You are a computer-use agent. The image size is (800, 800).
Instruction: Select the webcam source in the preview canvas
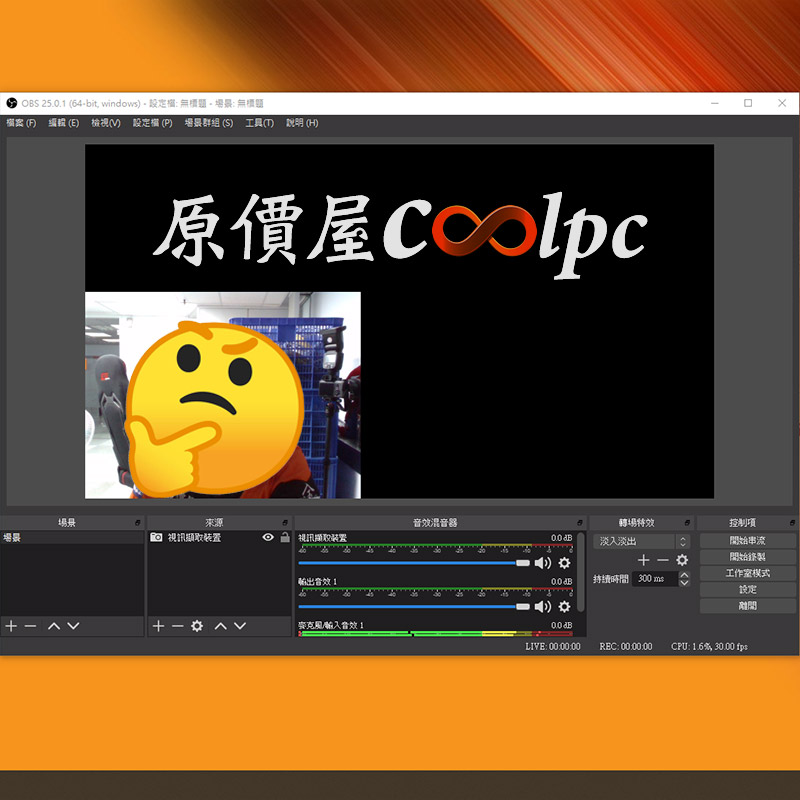223,395
